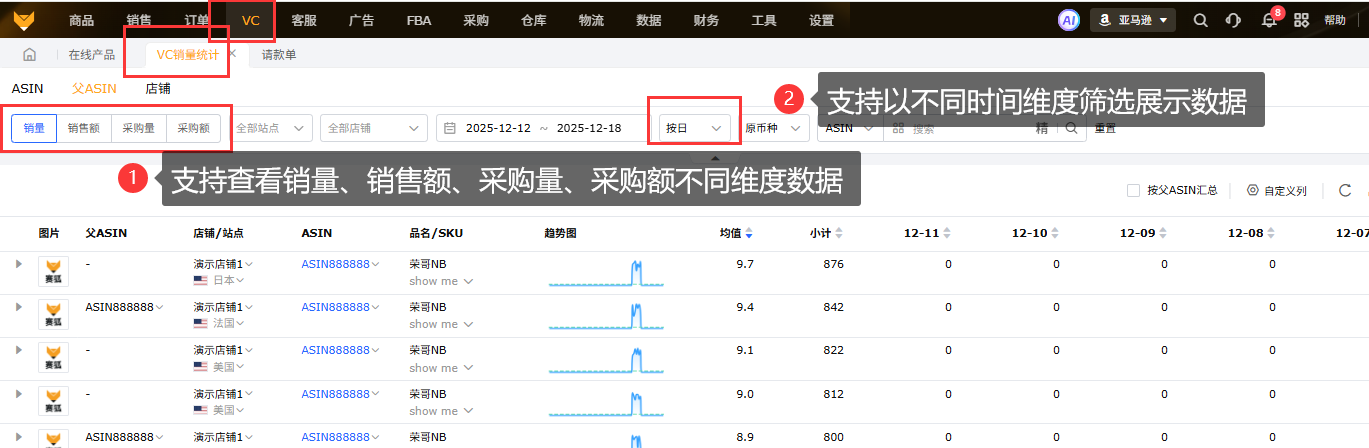Open customer support headset icon
Image resolution: width=1369 pixels, height=448 pixels.
click(1233, 20)
